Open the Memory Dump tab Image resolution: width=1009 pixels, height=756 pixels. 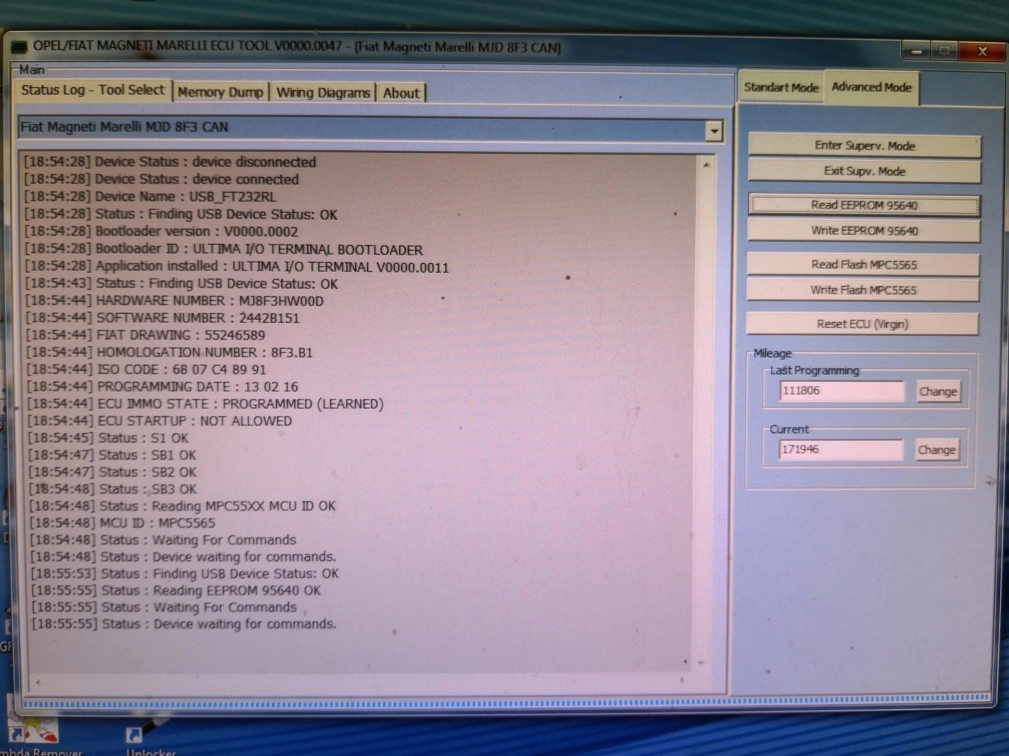[x=221, y=92]
